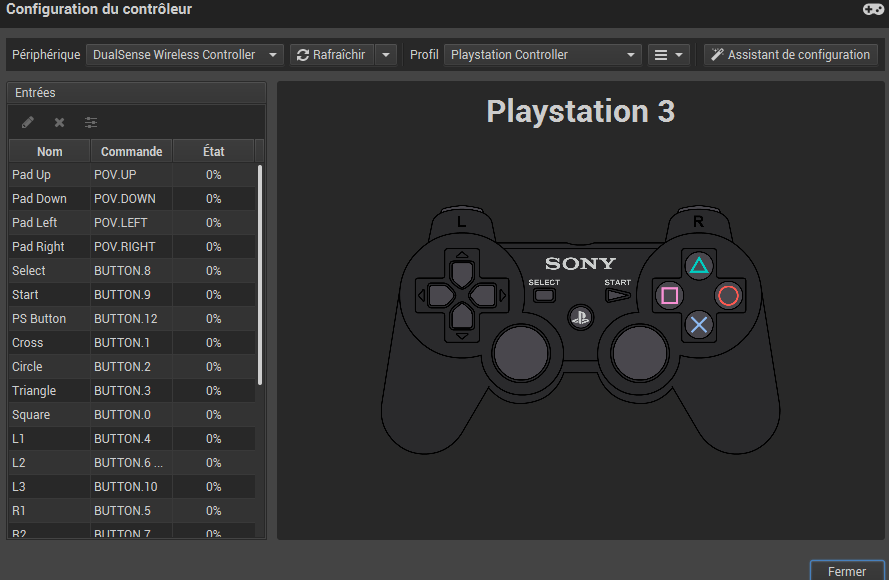Screen dimensions: 889x580
Task: Select the L2 input row
Action: coord(132,463)
